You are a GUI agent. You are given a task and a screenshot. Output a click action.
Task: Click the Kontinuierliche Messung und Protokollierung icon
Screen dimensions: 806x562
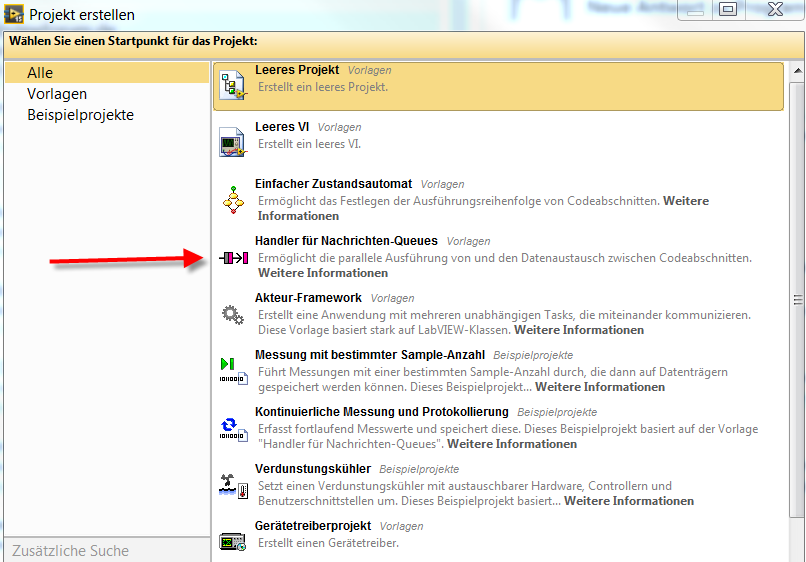tap(234, 429)
